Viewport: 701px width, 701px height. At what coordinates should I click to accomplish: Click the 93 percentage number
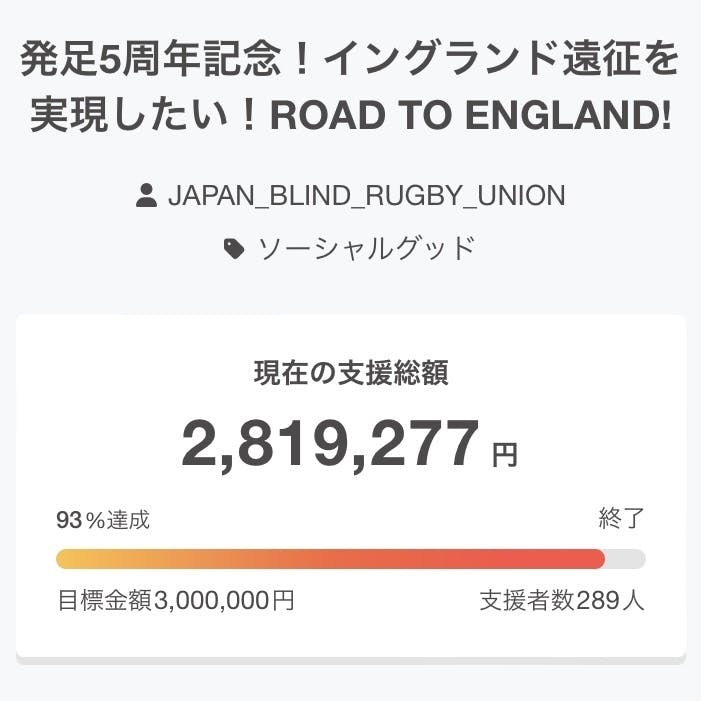(68, 520)
